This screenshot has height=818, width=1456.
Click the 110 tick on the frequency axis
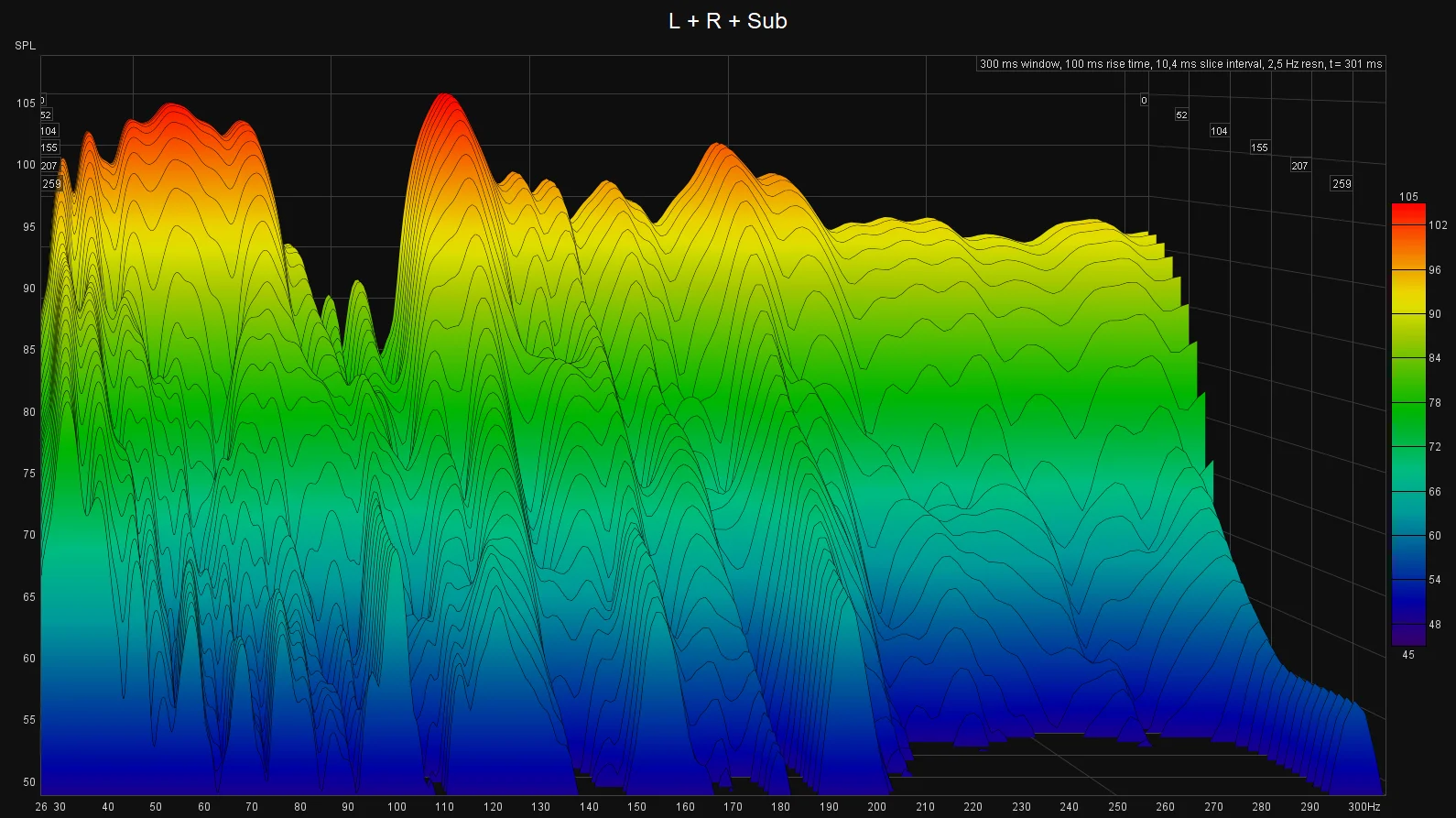[x=444, y=807]
